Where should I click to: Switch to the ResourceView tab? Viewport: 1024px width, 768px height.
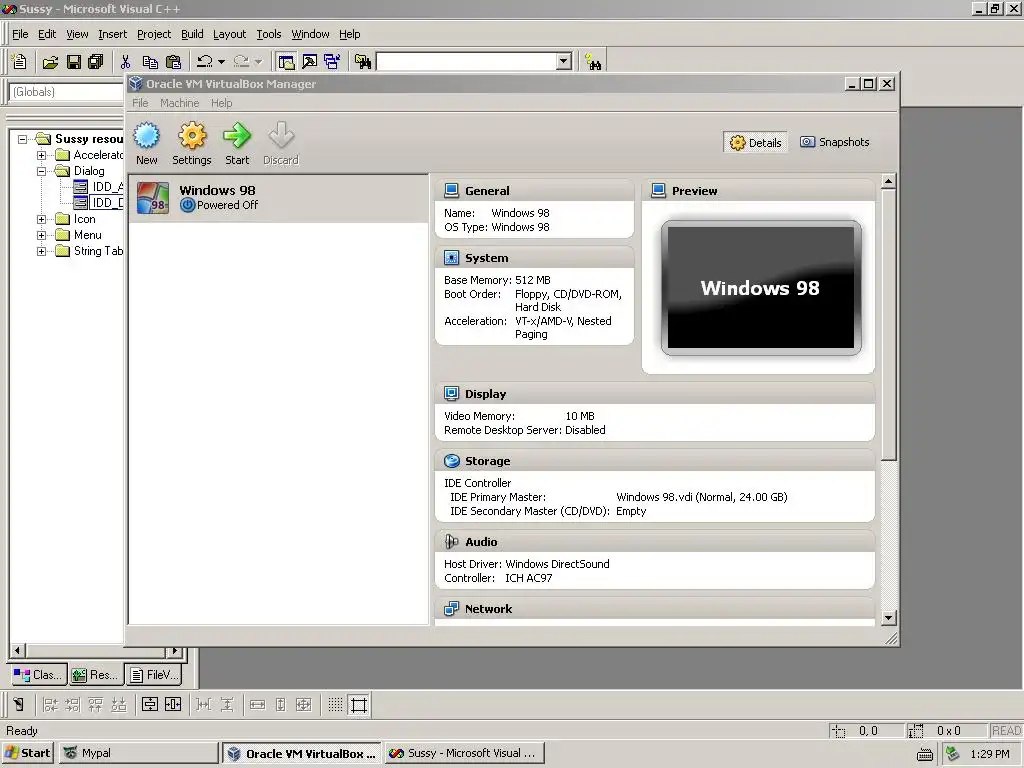[x=95, y=675]
